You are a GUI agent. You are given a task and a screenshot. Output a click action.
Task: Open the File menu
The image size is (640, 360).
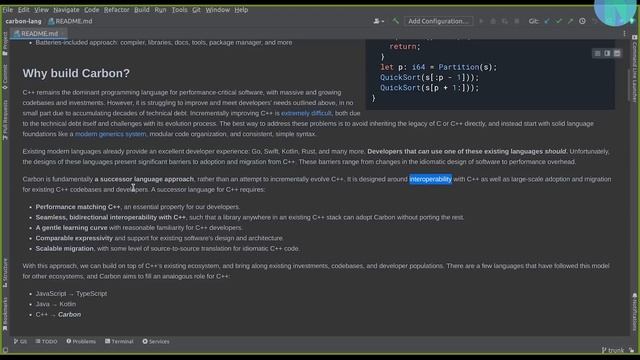(7, 9)
